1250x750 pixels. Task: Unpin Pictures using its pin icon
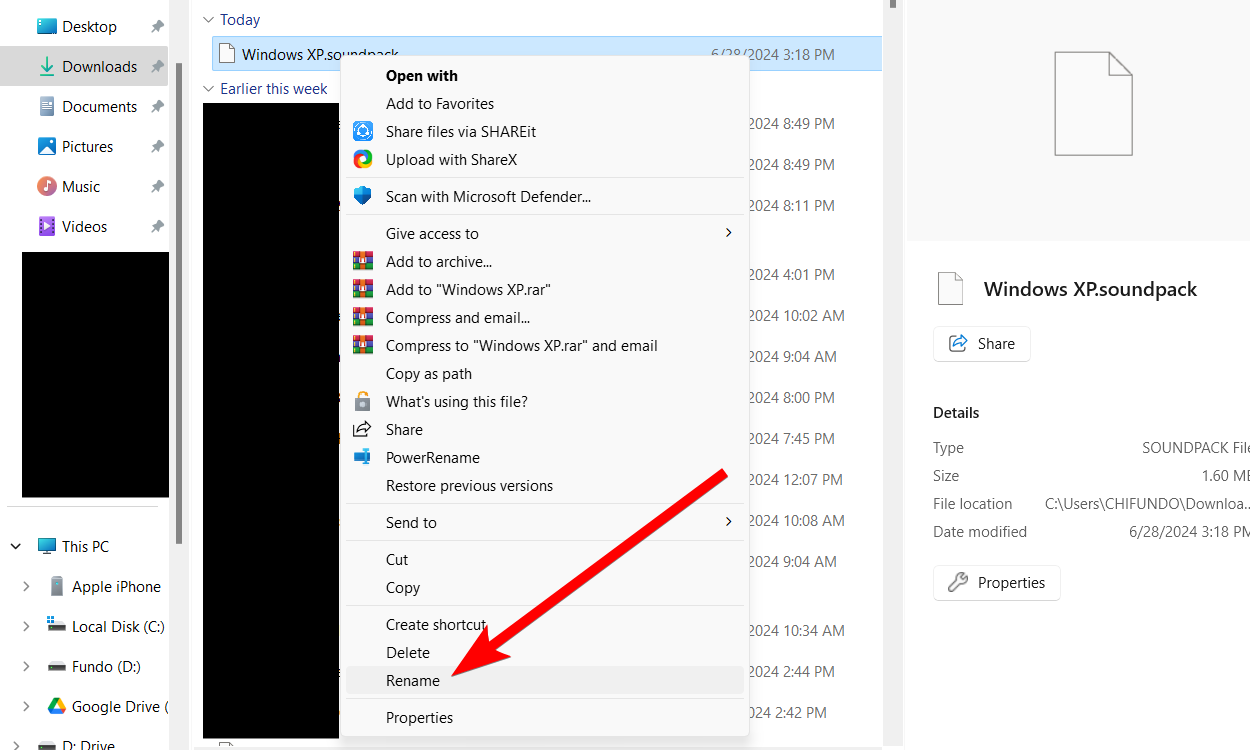pos(157,147)
